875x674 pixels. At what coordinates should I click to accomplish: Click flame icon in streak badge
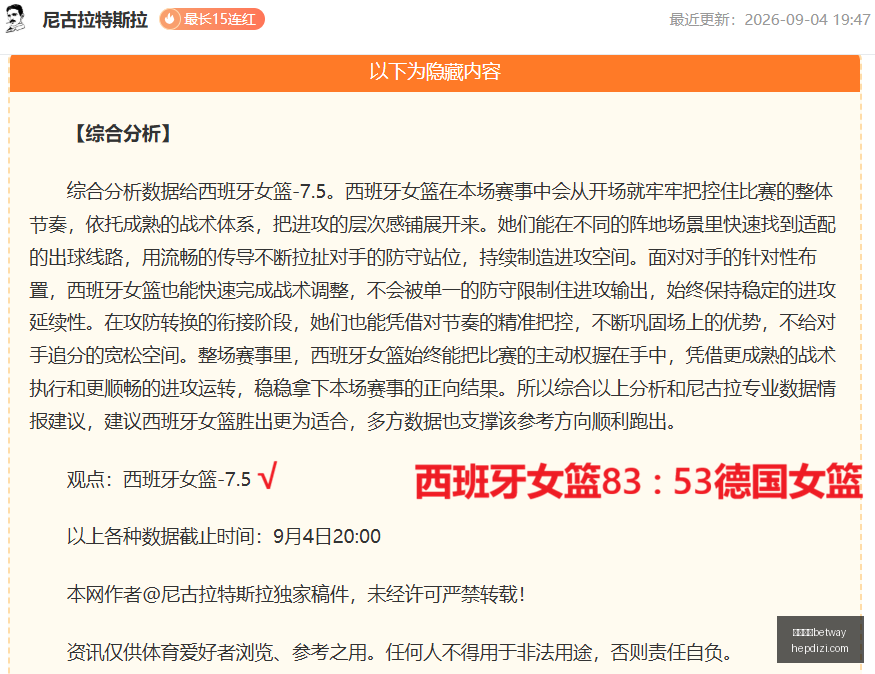point(170,20)
